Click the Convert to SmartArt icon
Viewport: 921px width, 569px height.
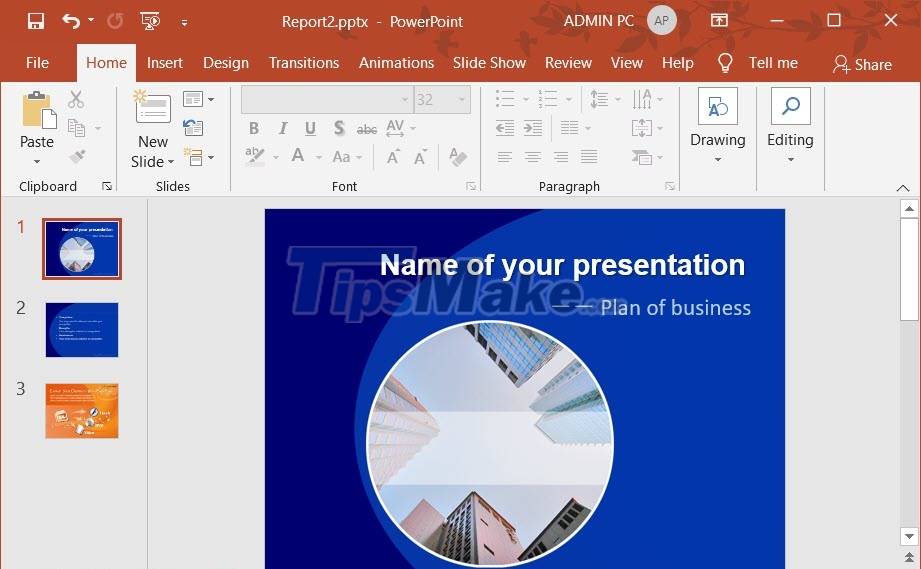[642, 157]
